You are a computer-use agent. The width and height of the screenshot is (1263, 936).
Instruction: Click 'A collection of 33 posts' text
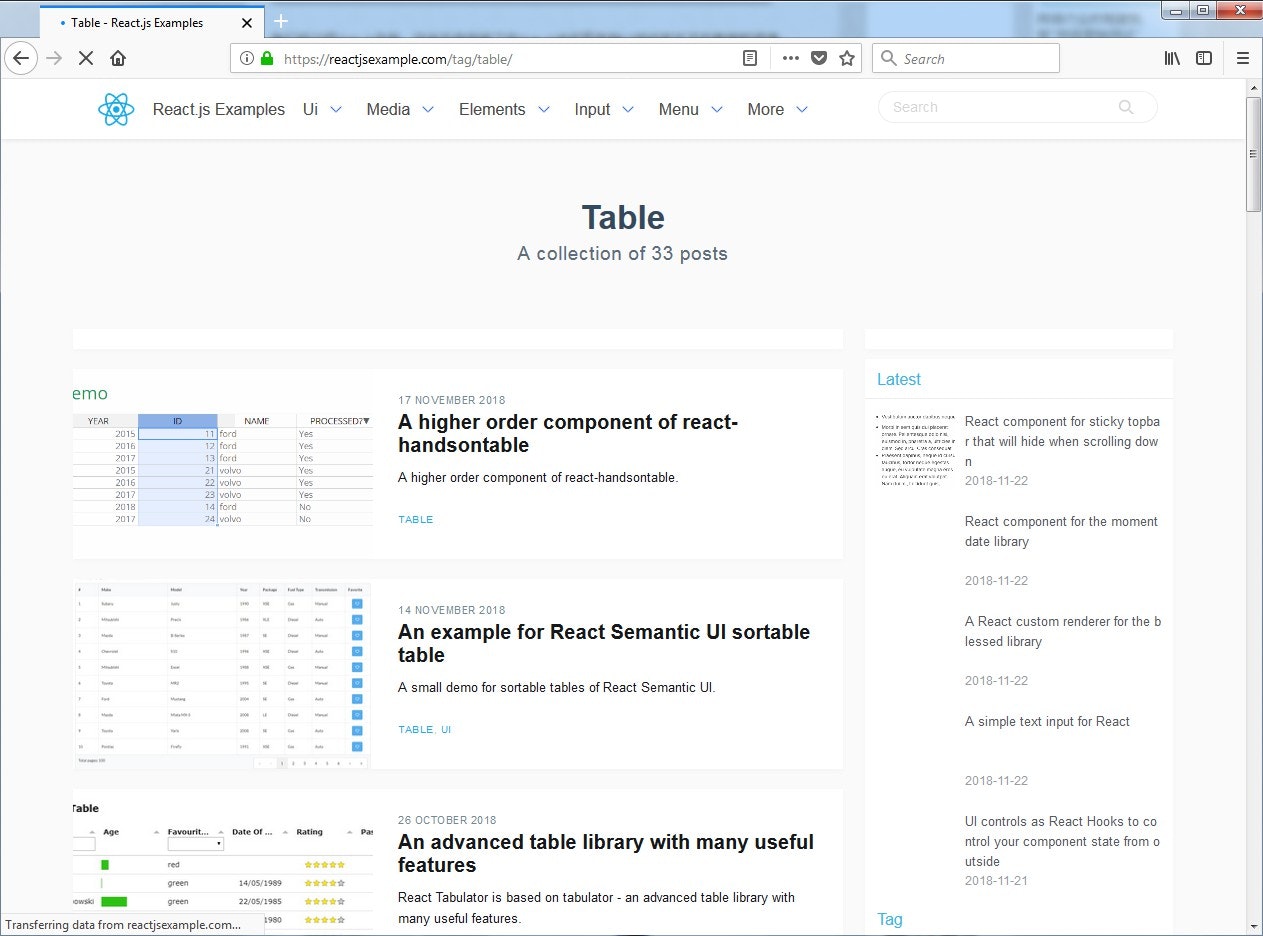[622, 254]
